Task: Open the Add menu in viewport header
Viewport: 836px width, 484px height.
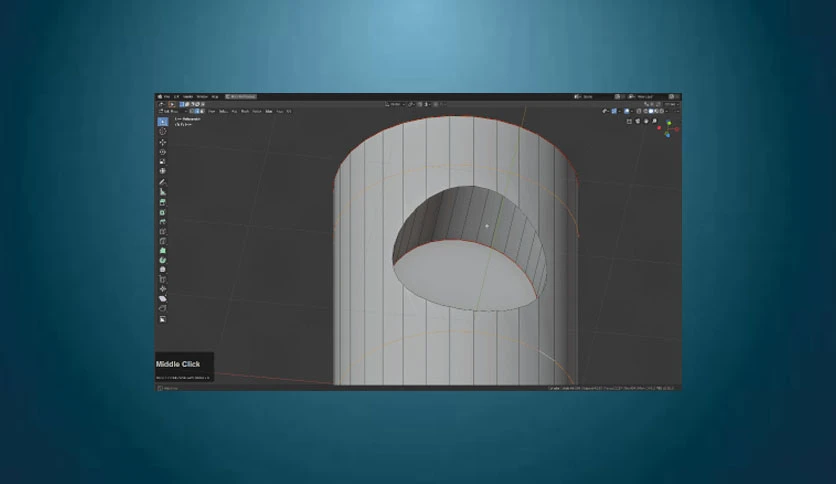Action: [x=235, y=111]
